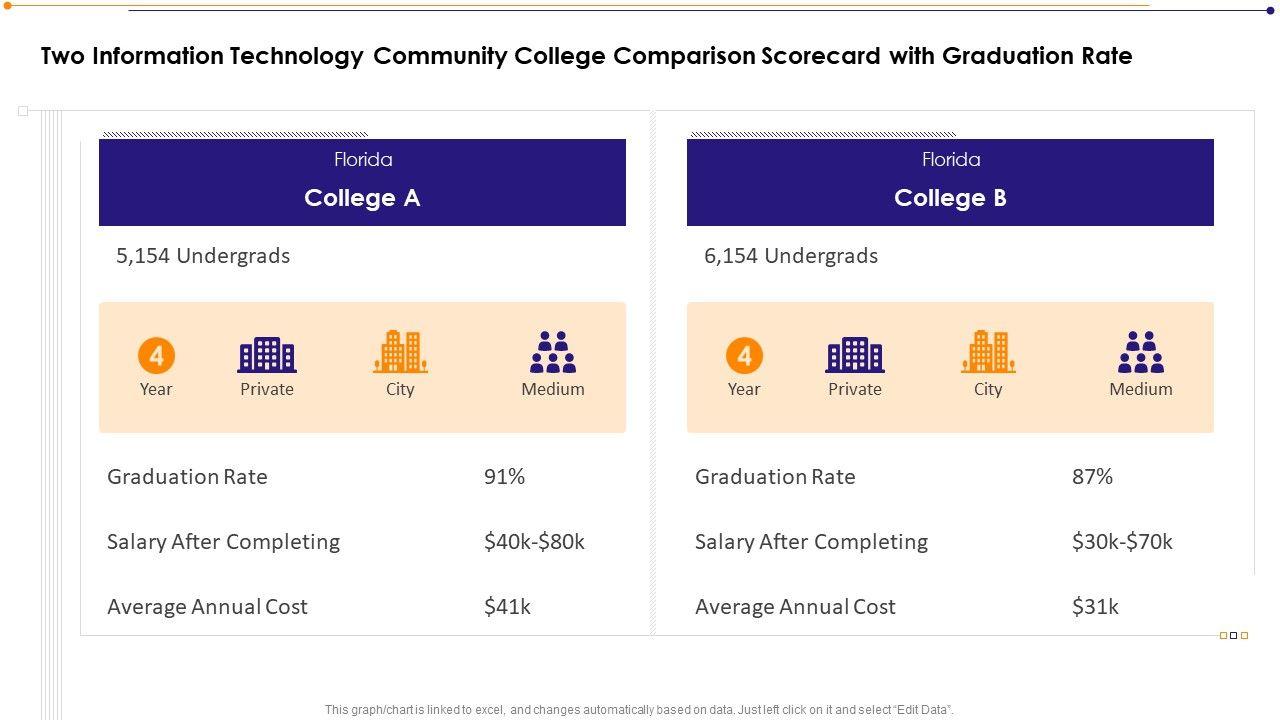Viewport: 1280px width, 720px height.
Task: Click the Excel-linked chart footnote text
Action: pyautogui.click(x=639, y=710)
